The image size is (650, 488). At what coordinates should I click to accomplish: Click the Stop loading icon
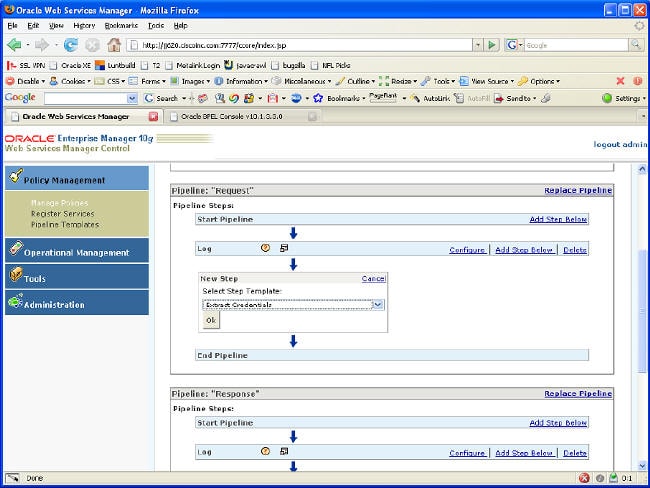point(92,45)
